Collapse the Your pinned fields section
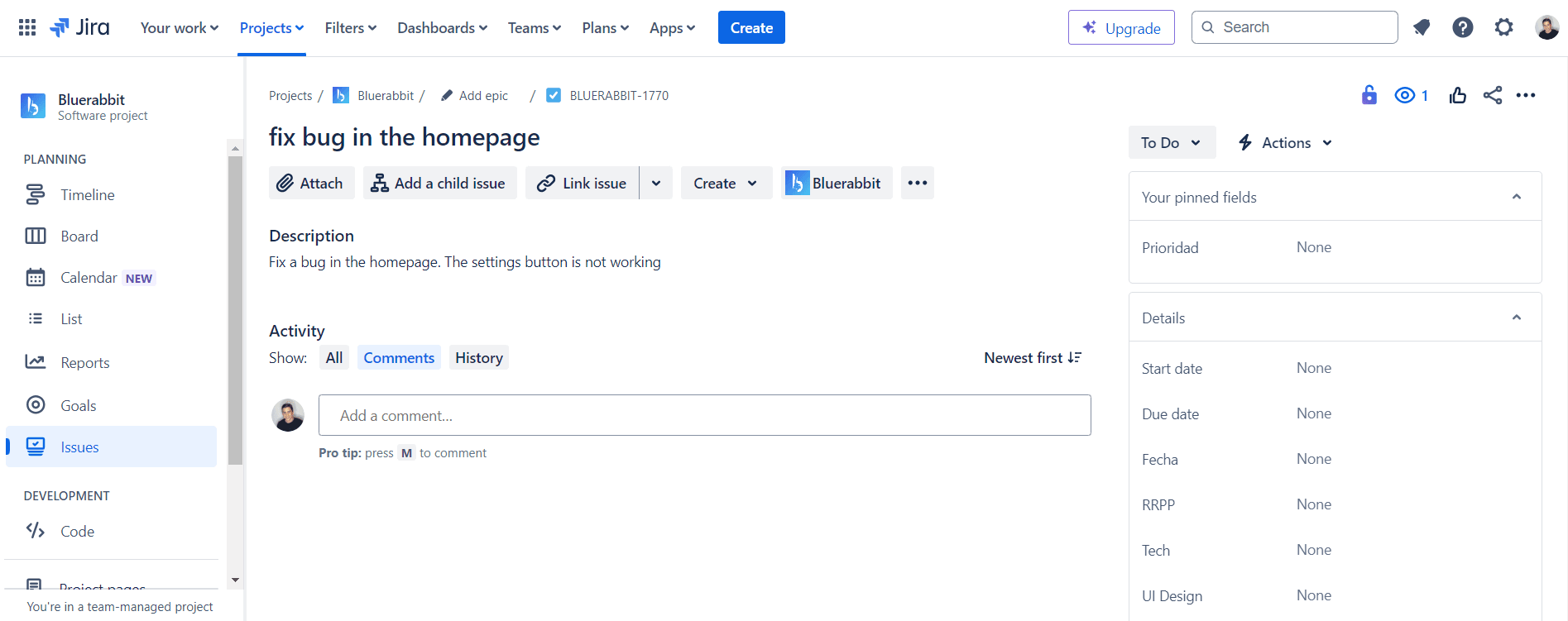Screen dimensions: 1568x621 (1517, 197)
